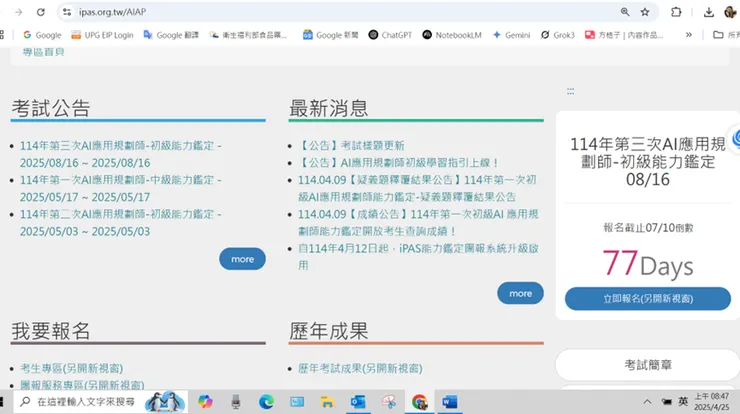Viewport: 740px width, 414px height.
Task: Click the floating blue icon beside countdown card
Action: pyautogui.click(x=736, y=139)
